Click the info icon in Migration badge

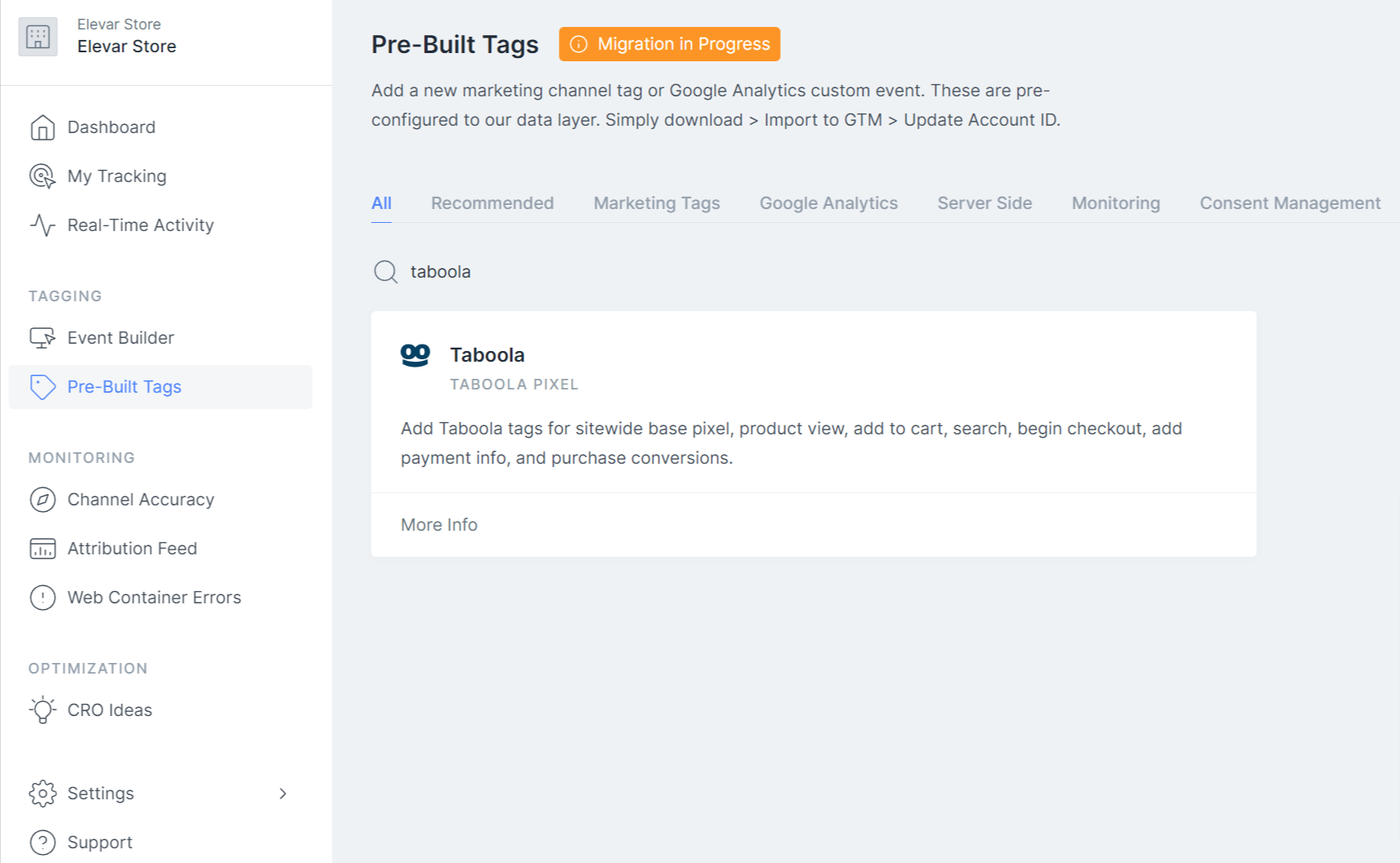[x=578, y=44]
